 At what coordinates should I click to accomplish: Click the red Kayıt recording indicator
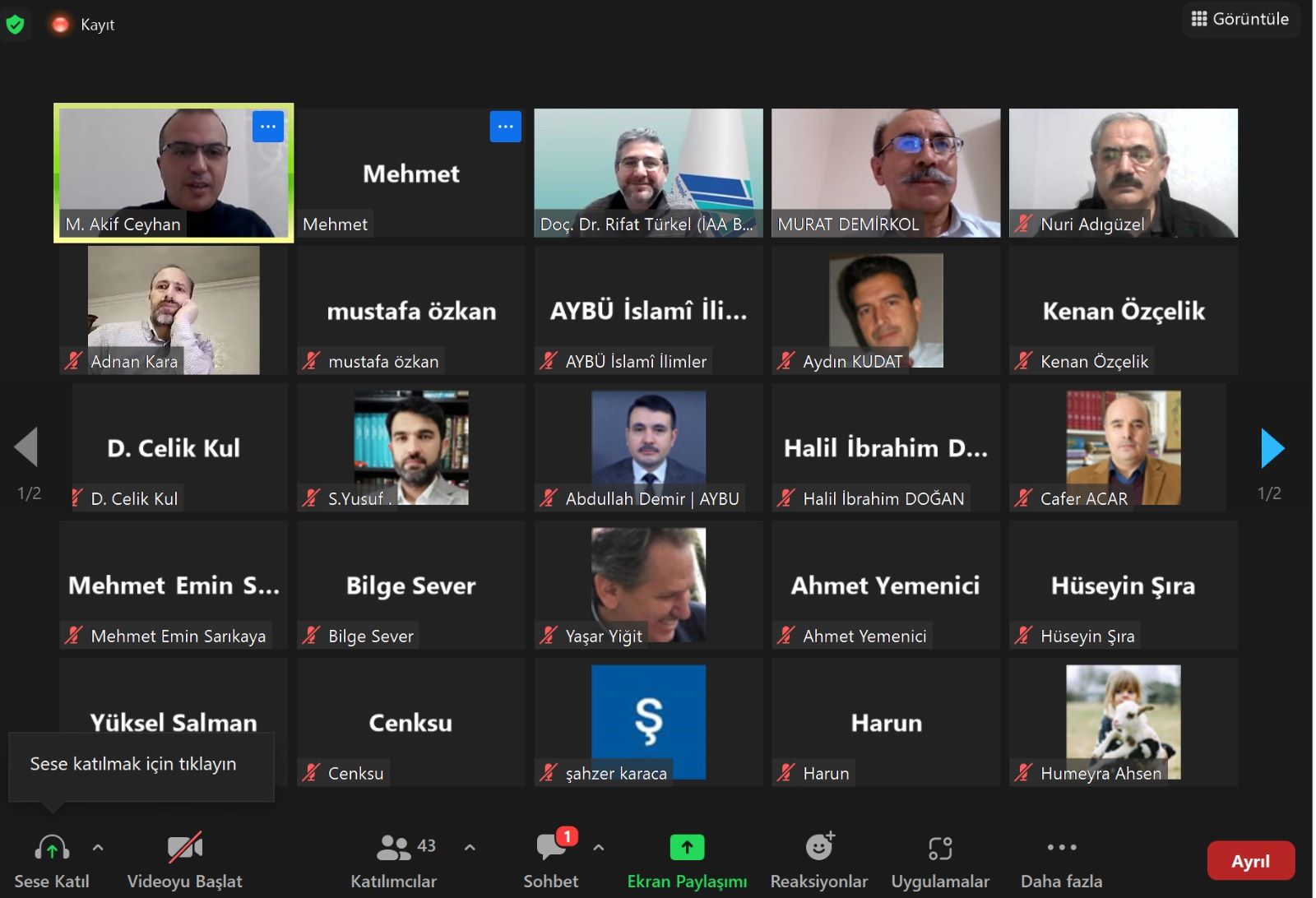pyautogui.click(x=60, y=25)
